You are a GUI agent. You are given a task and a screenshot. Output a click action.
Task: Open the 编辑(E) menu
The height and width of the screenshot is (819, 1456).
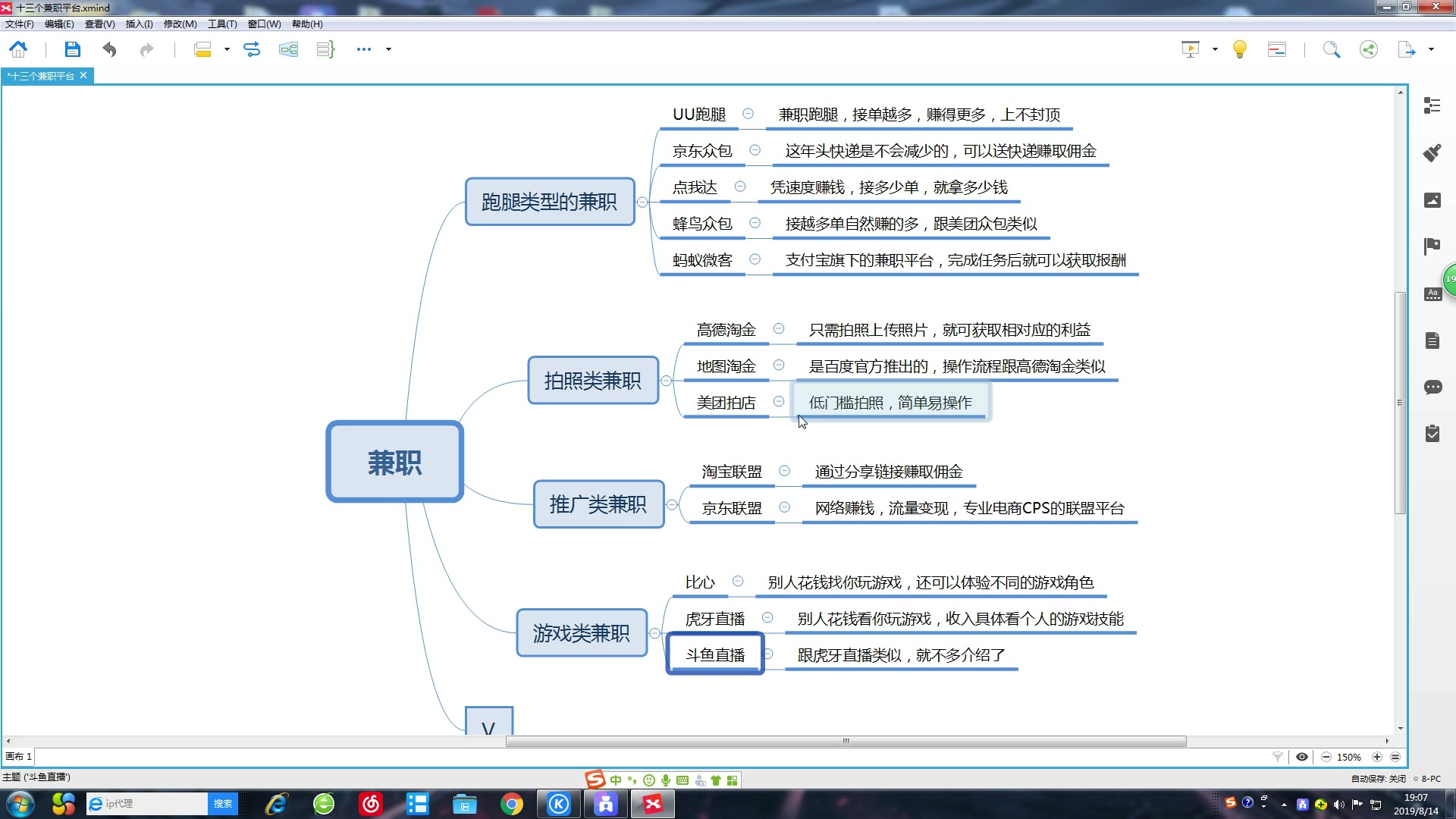(x=59, y=24)
